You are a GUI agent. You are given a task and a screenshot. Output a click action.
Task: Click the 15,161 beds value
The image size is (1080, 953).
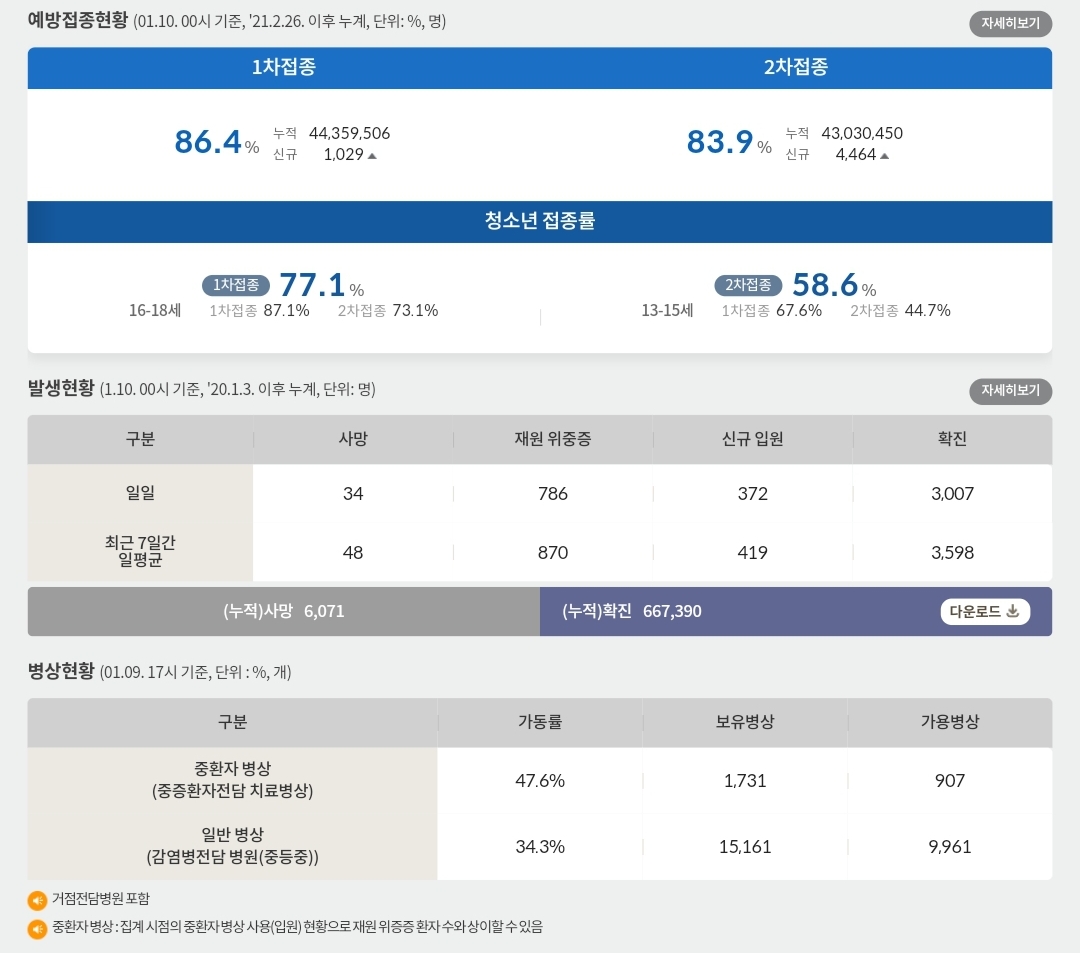pyautogui.click(x=745, y=847)
